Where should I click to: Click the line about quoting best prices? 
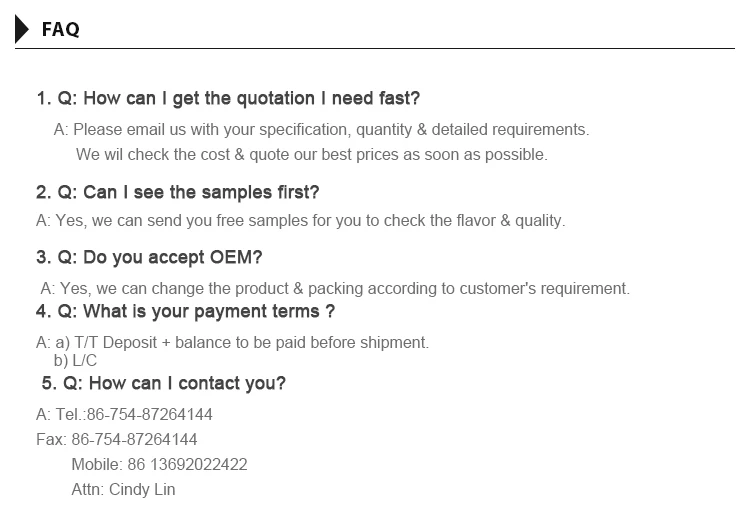point(311,155)
